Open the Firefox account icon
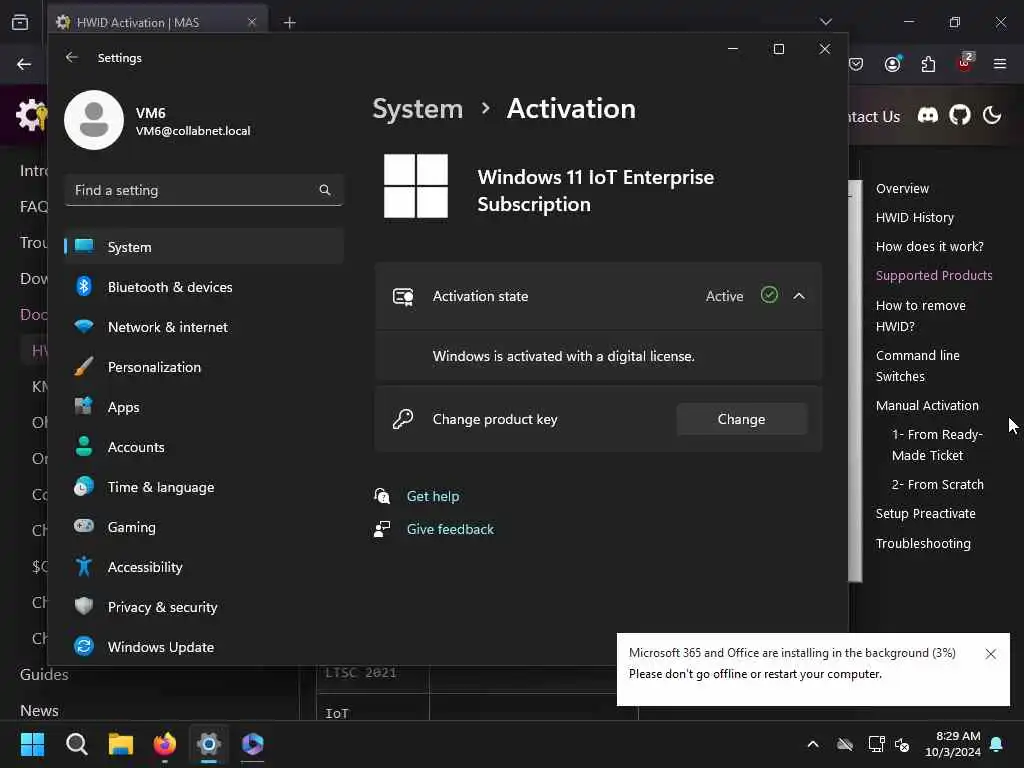Viewport: 1024px width, 768px height. pyautogui.click(x=893, y=63)
